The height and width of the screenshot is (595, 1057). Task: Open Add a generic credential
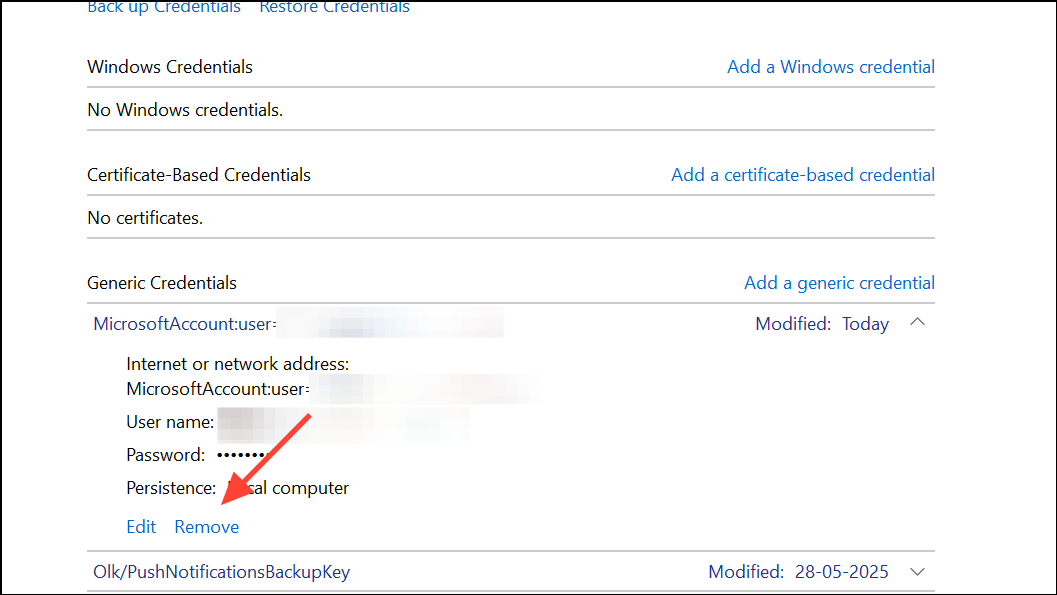pyautogui.click(x=839, y=283)
